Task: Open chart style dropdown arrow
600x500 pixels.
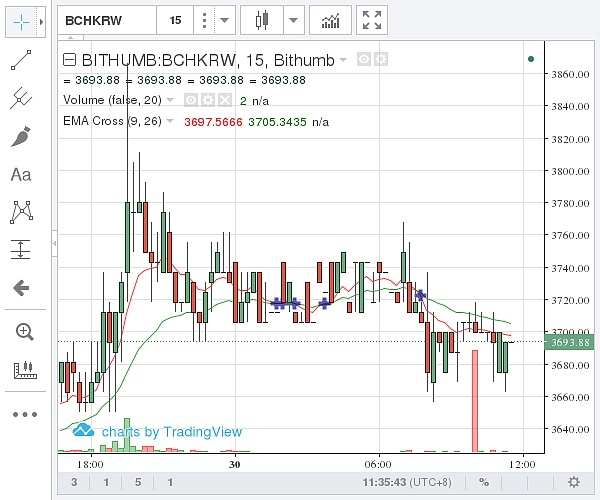Action: click(293, 20)
